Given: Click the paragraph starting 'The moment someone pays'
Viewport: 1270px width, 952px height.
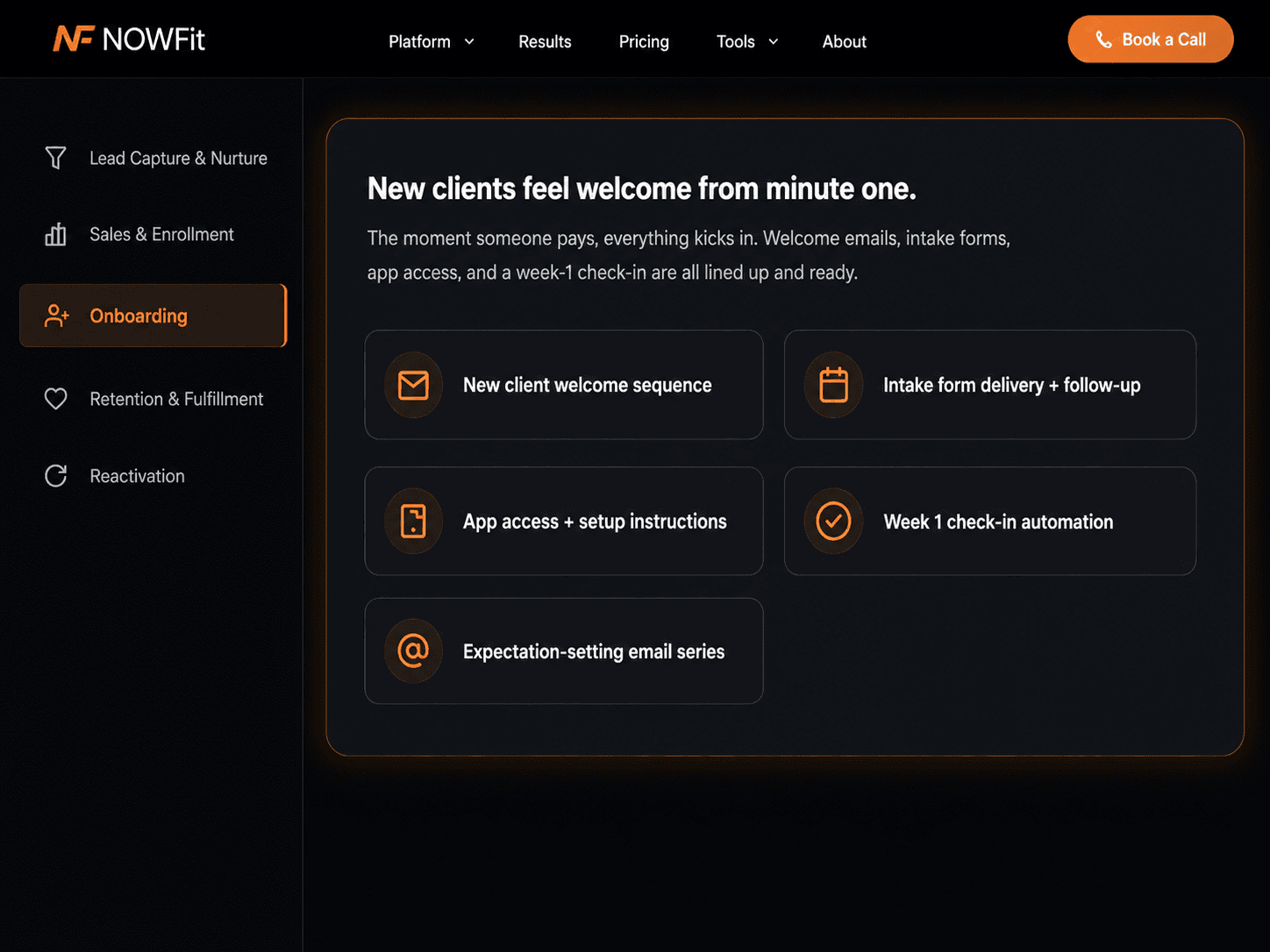Looking at the screenshot, I should 689,255.
